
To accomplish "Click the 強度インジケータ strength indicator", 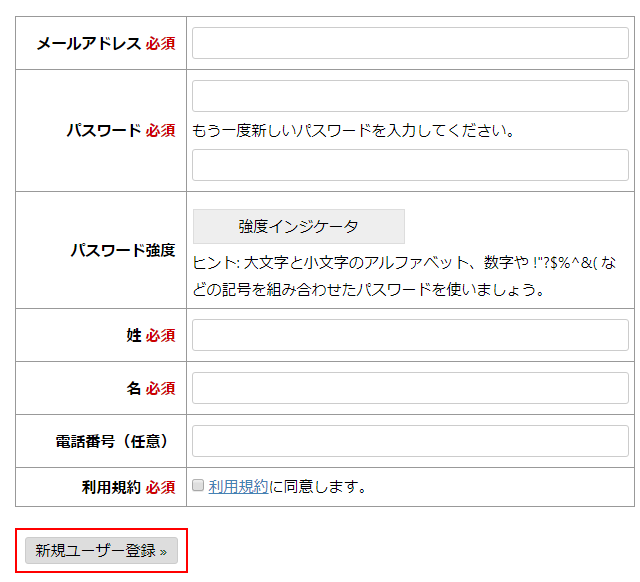I will pyautogui.click(x=298, y=226).
